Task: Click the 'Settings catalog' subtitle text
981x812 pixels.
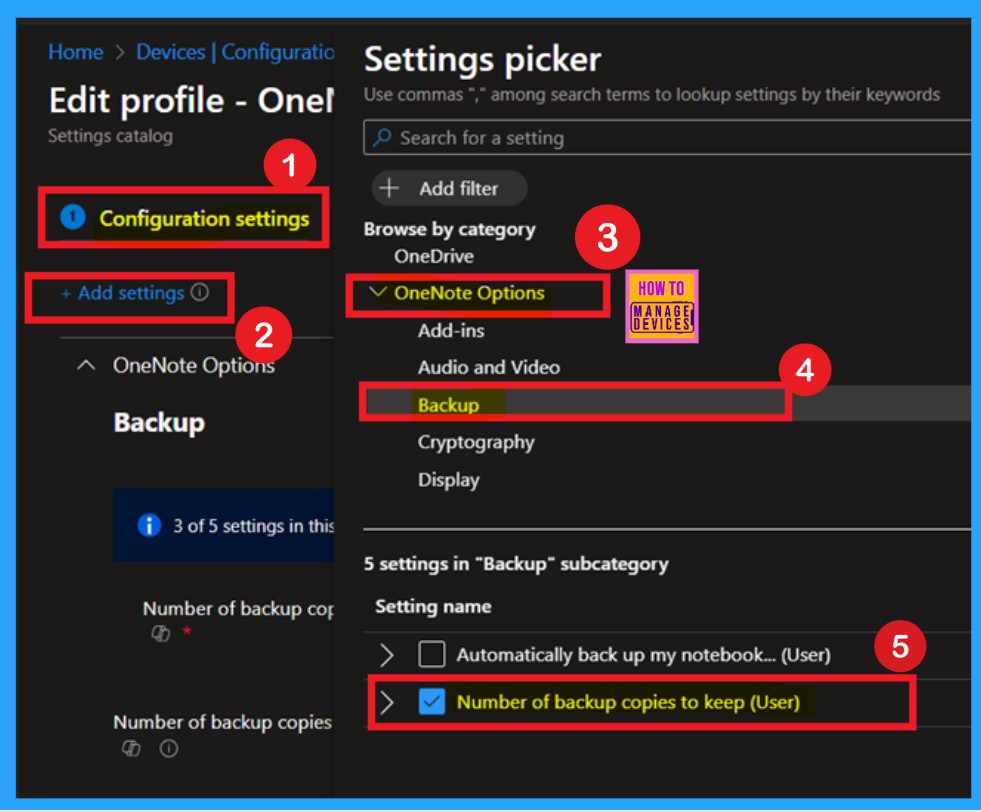Action: tap(110, 136)
